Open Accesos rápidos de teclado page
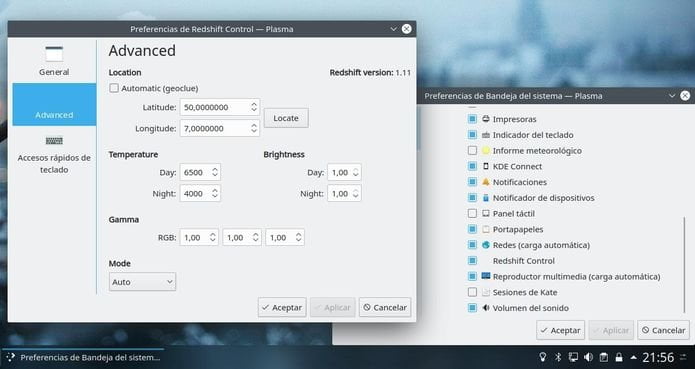695x369 pixels. pyautogui.click(x=54, y=154)
